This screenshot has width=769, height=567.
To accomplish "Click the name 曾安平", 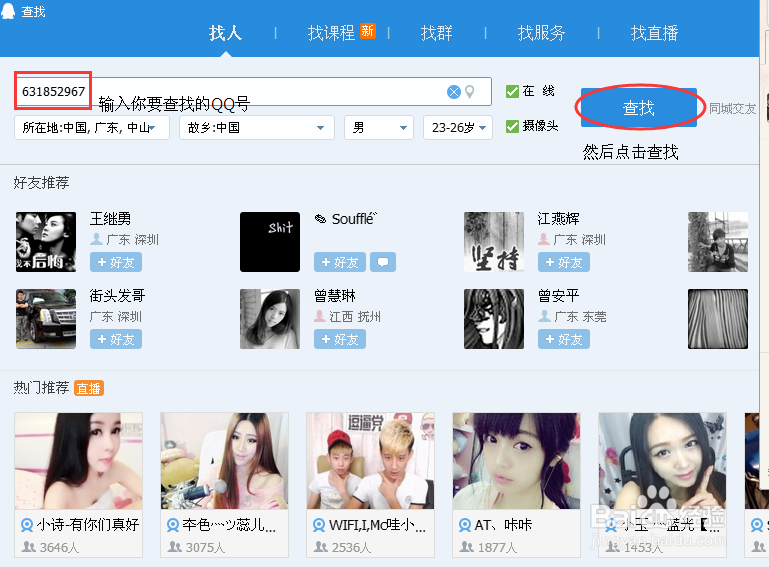I will [559, 296].
